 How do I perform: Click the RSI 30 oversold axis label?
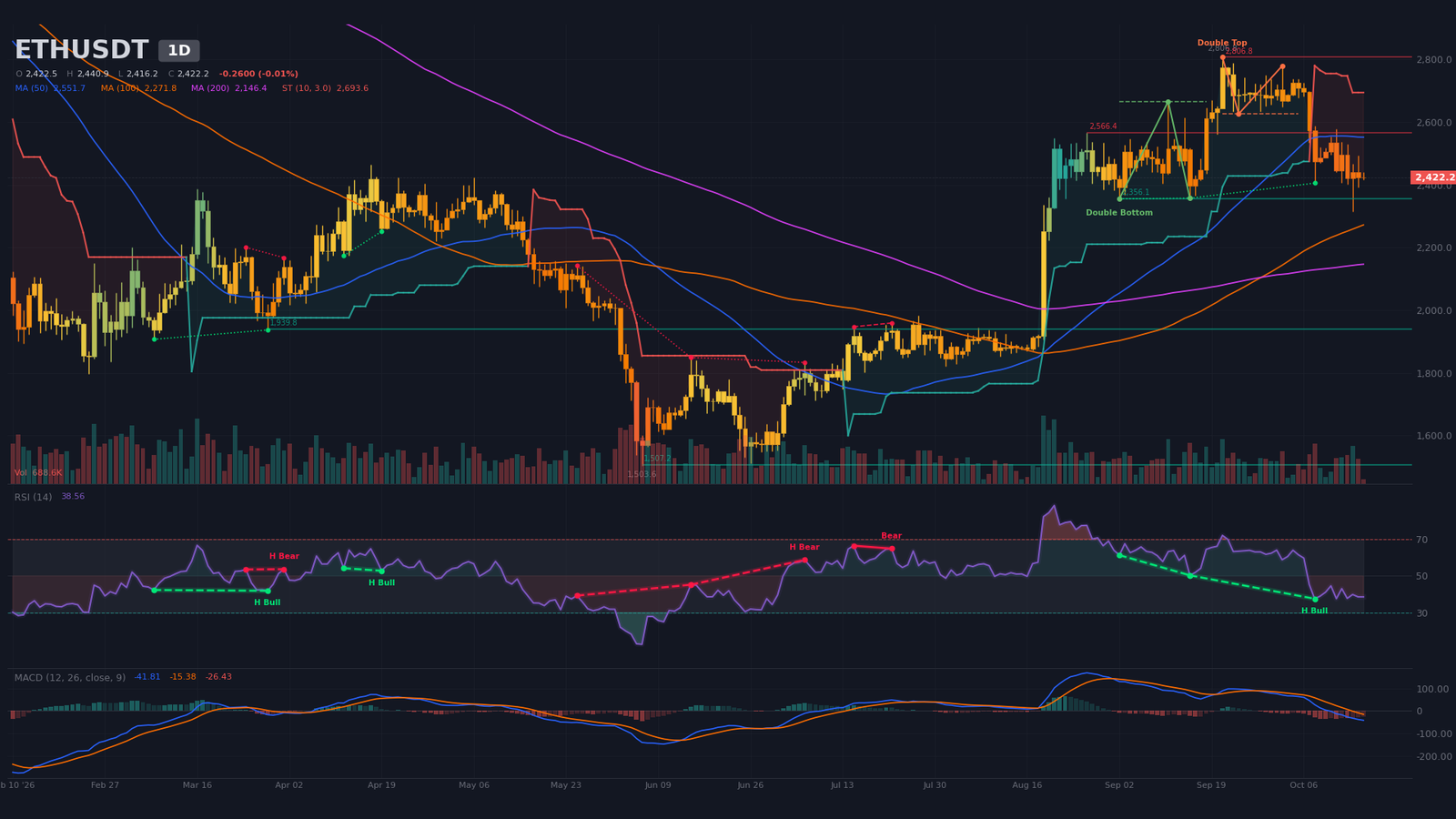tap(1421, 613)
